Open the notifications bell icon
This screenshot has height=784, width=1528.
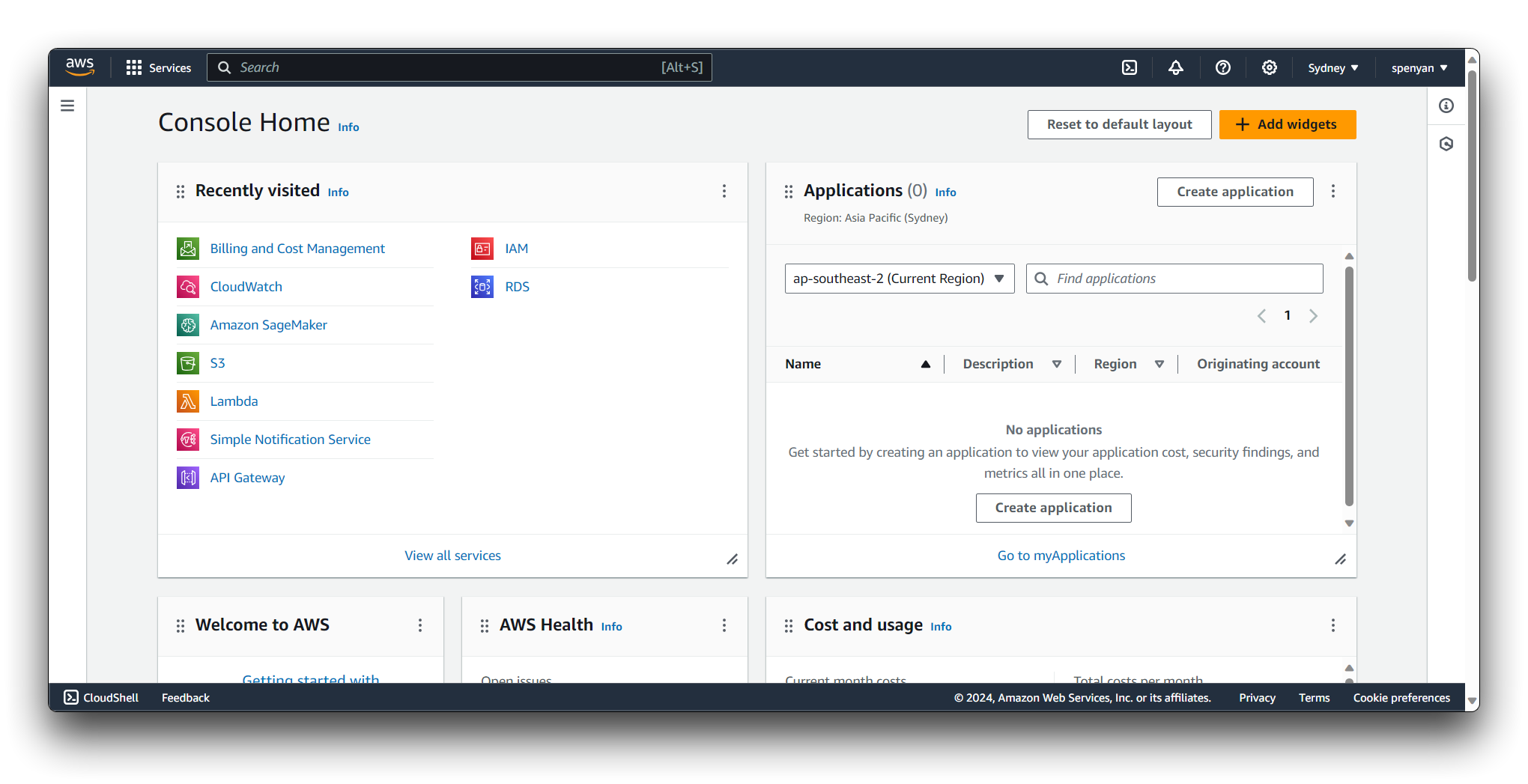point(1176,67)
